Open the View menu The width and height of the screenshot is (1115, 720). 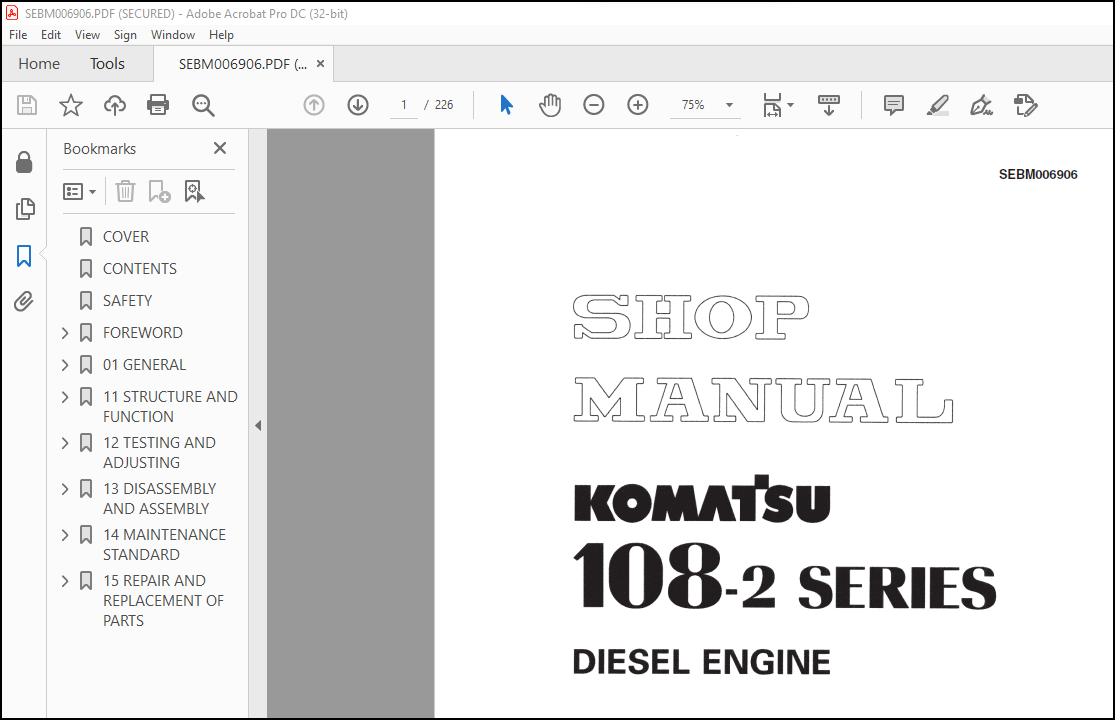point(87,35)
